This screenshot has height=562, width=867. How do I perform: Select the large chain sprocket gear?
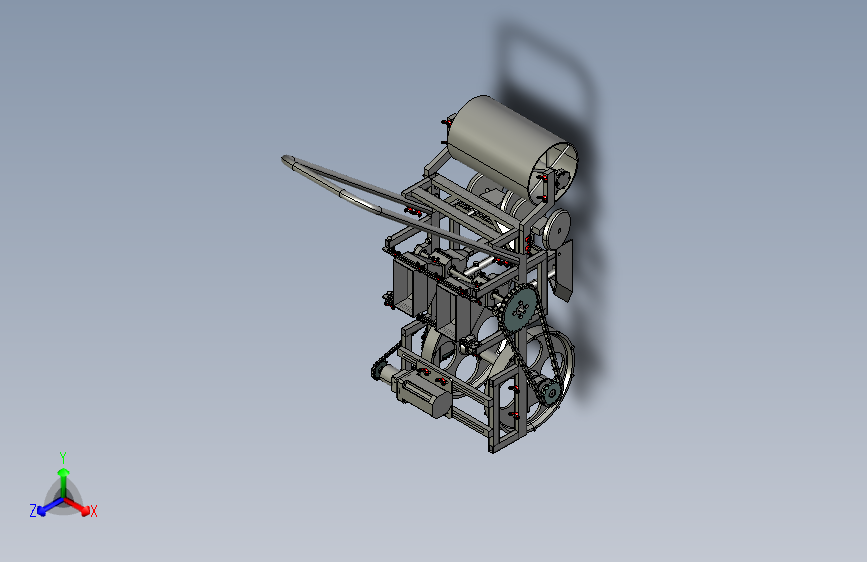pyautogui.click(x=520, y=310)
